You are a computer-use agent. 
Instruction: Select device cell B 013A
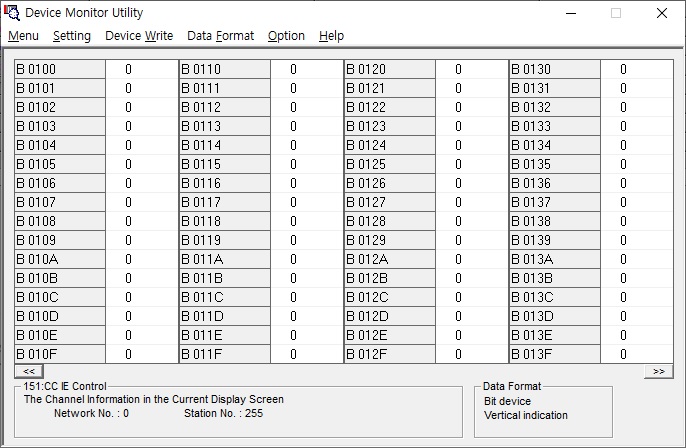click(x=555, y=259)
